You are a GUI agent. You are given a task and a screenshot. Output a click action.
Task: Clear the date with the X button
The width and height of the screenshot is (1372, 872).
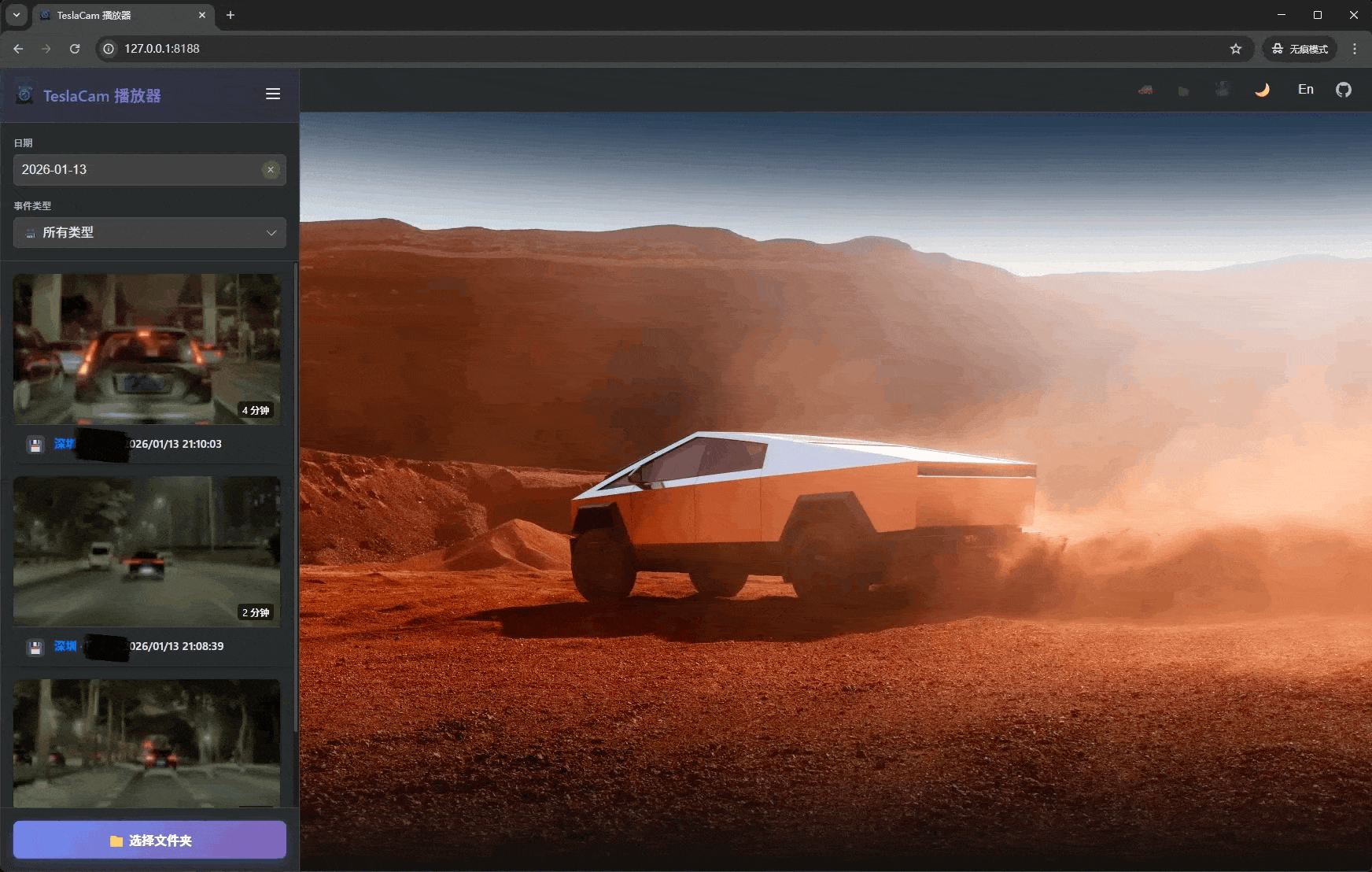pyautogui.click(x=271, y=169)
